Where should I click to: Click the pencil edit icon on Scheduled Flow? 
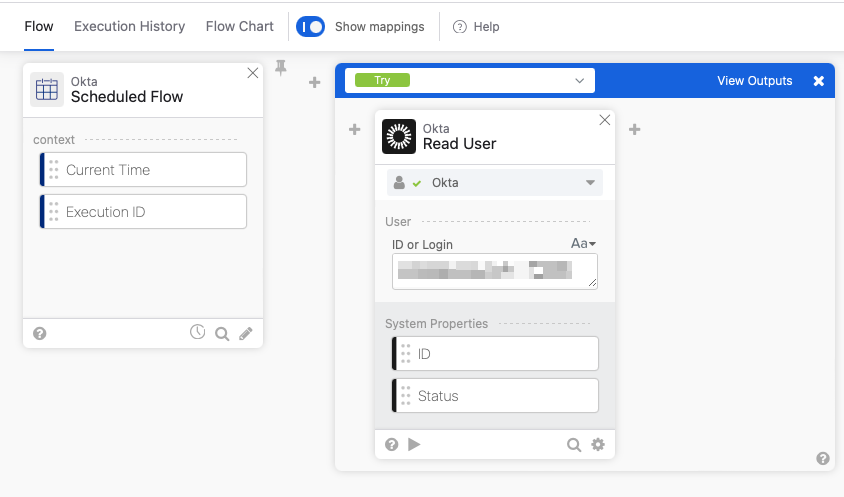point(246,334)
